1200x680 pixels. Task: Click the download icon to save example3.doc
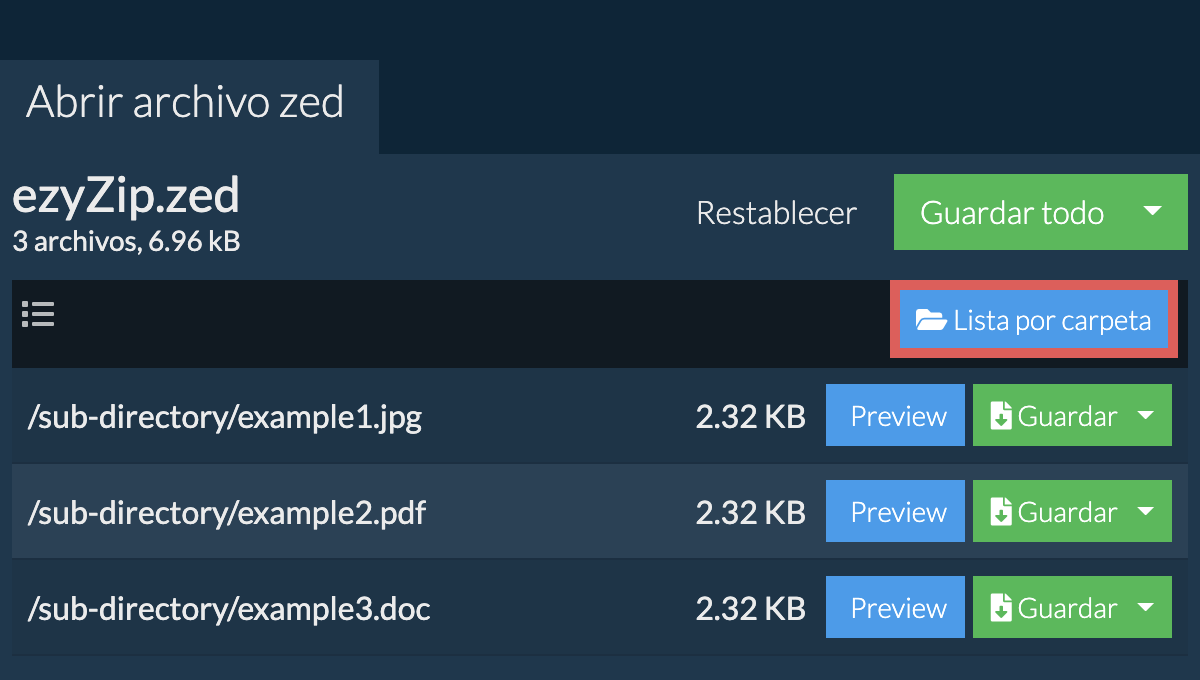1001,608
